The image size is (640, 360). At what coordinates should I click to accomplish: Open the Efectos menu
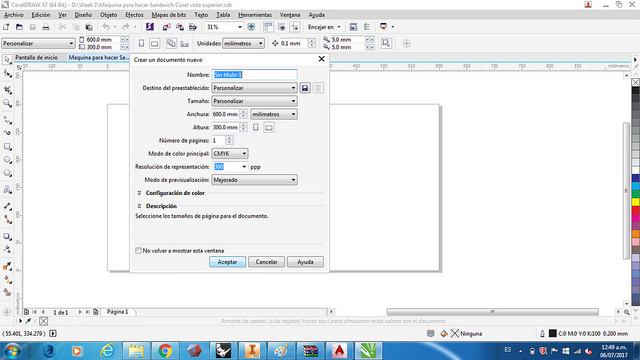134,15
